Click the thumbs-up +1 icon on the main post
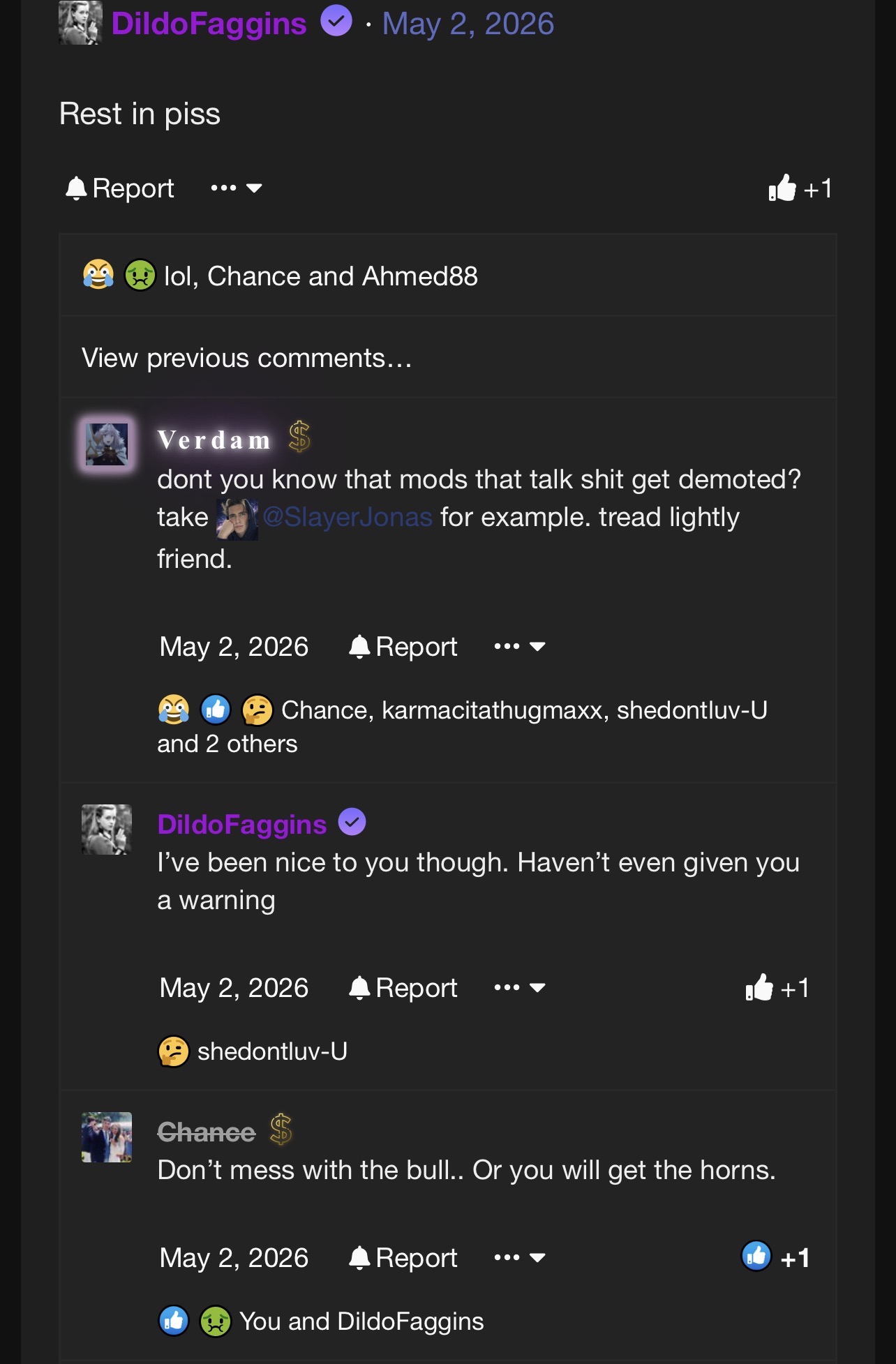The height and width of the screenshot is (1364, 896). 800,188
